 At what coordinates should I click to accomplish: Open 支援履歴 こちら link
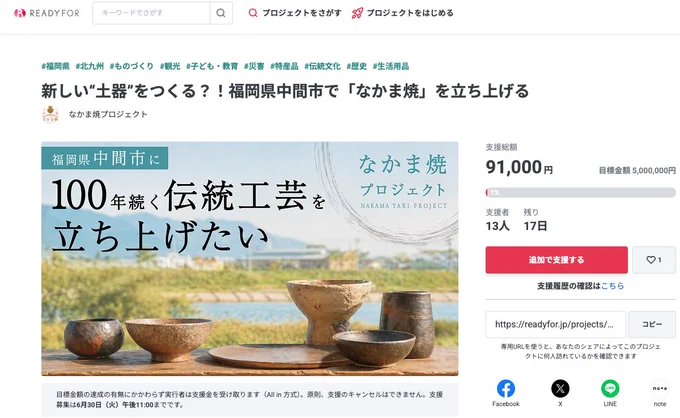(612, 286)
